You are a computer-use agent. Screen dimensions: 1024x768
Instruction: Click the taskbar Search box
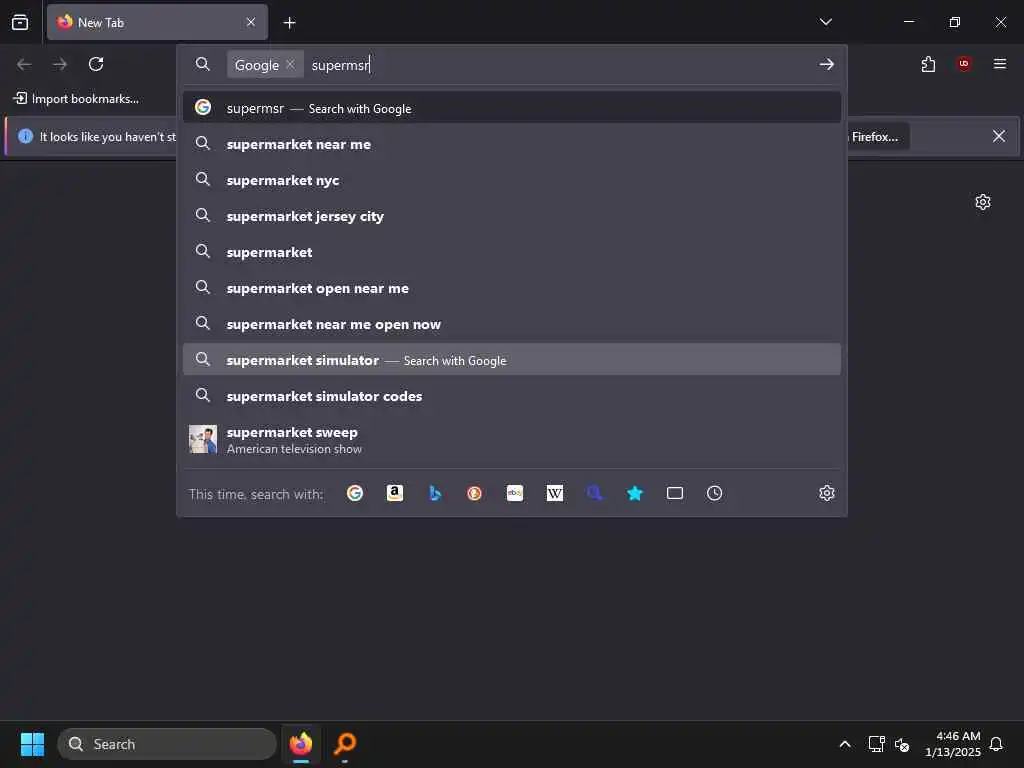[167, 744]
